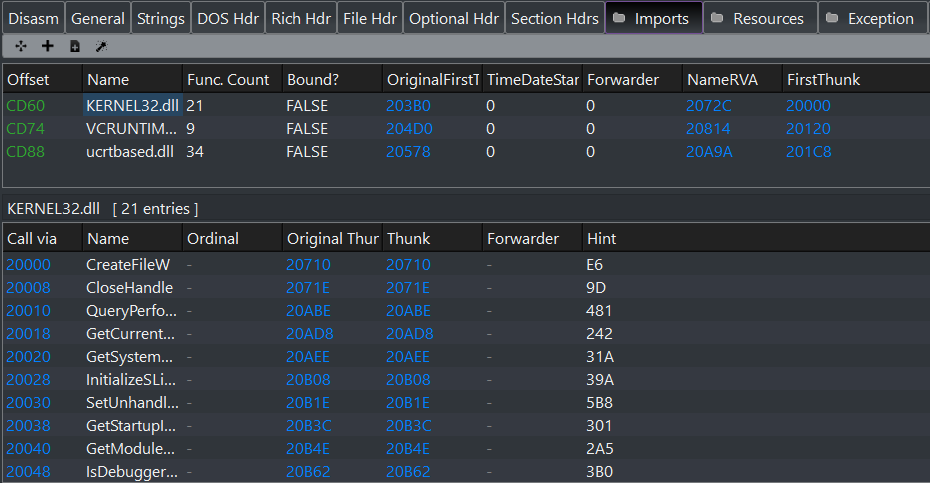Follow OriginalFirstThunk value 20578
The width and height of the screenshot is (930, 483).
coord(408,152)
